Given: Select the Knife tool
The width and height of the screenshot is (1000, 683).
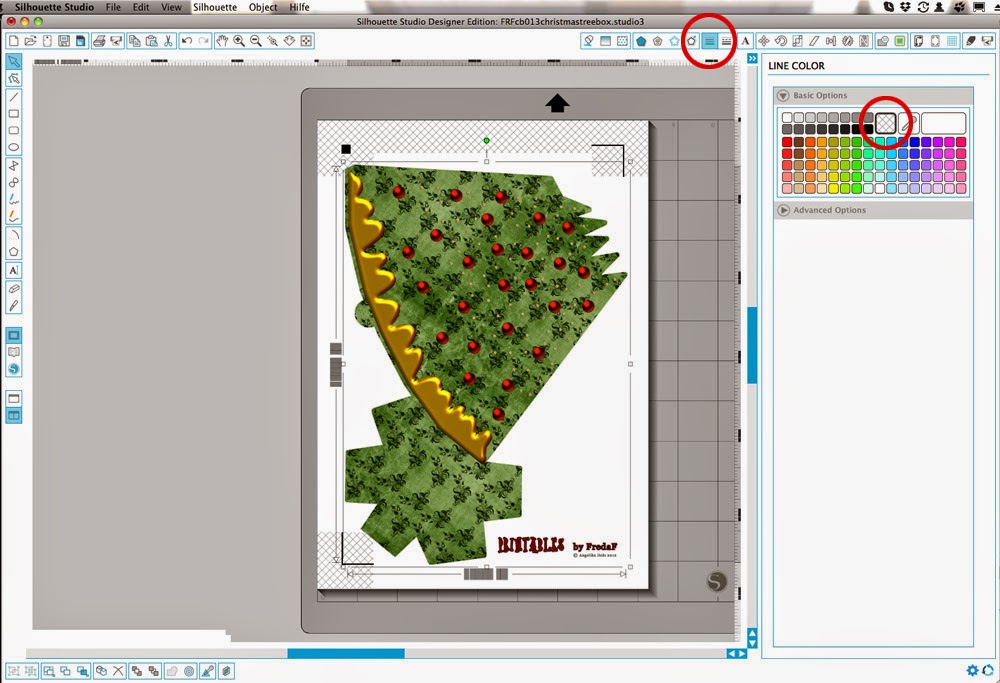Looking at the screenshot, I should point(13,305).
